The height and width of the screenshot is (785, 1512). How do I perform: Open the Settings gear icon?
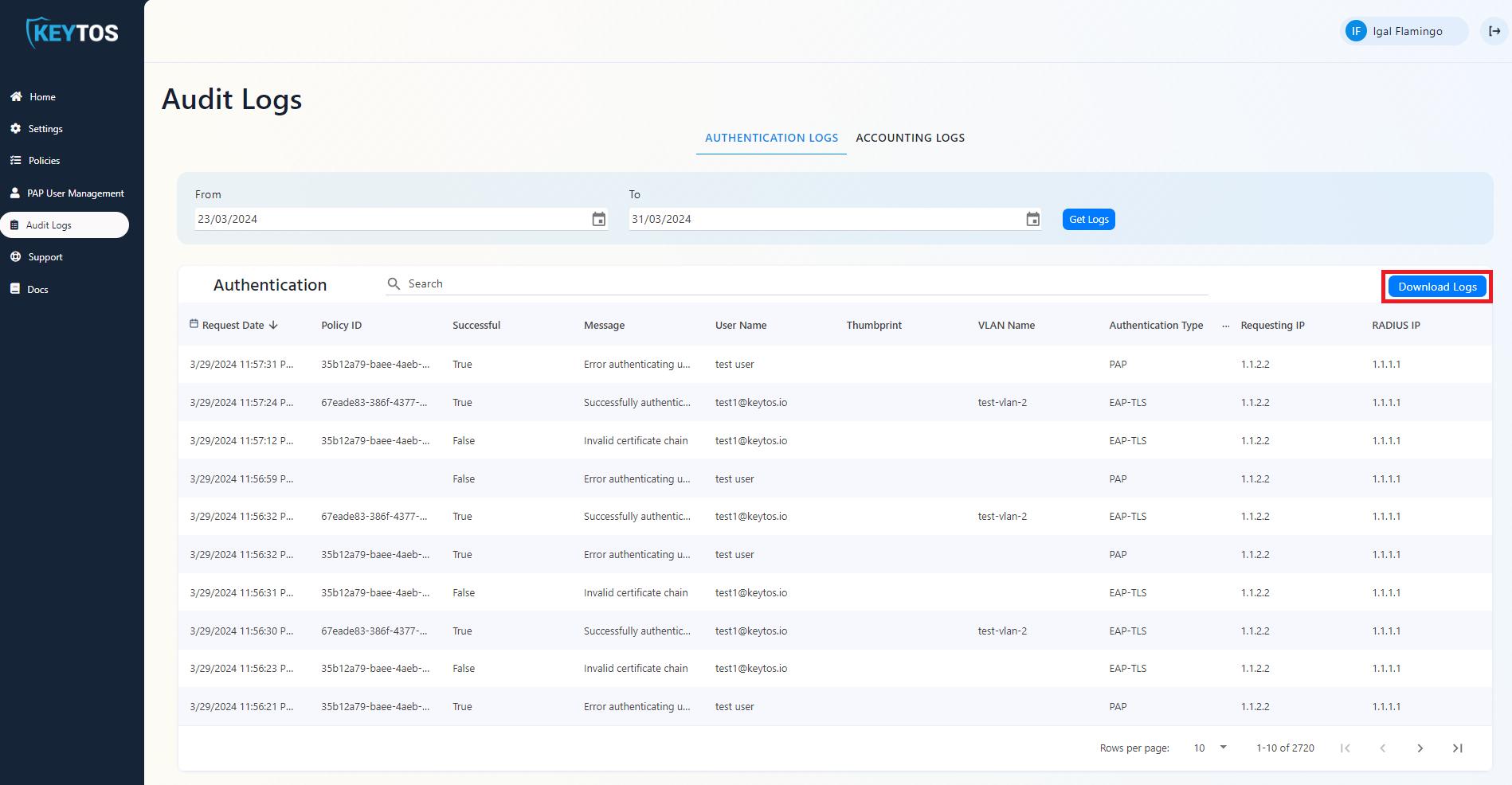pos(15,128)
